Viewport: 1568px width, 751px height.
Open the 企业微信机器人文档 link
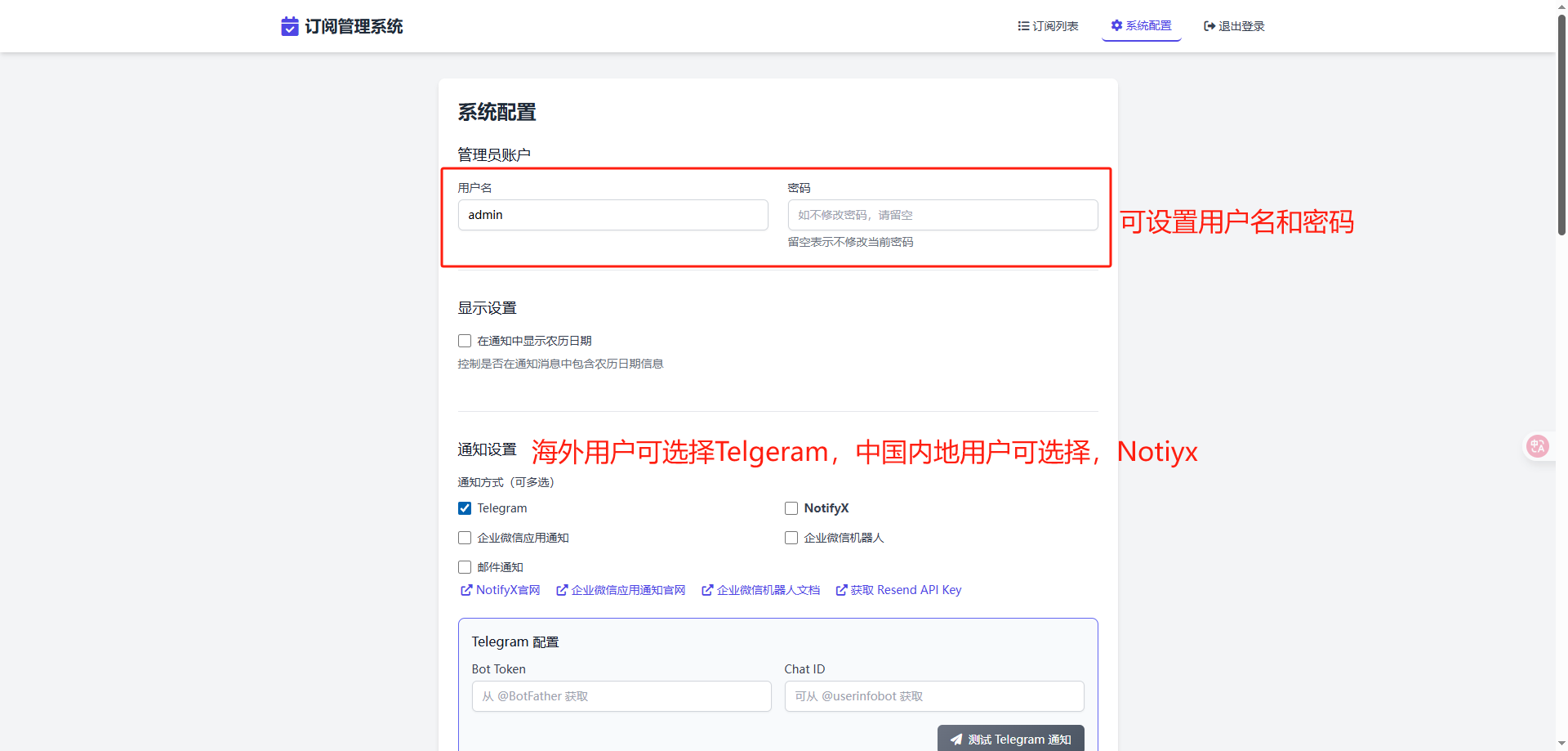tap(761, 590)
